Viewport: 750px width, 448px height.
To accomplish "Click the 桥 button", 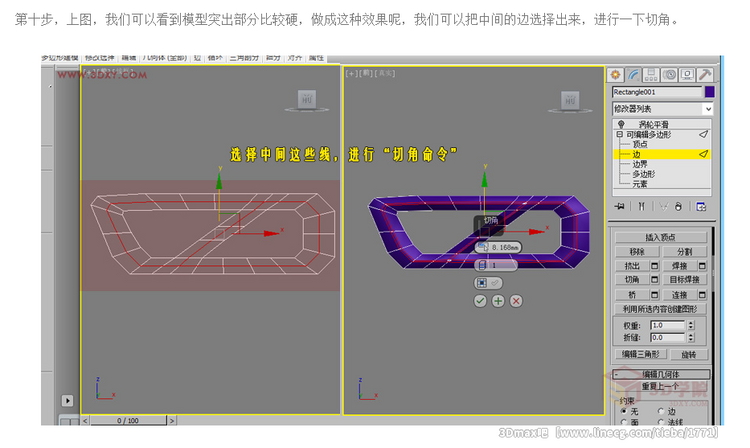I will point(632,295).
